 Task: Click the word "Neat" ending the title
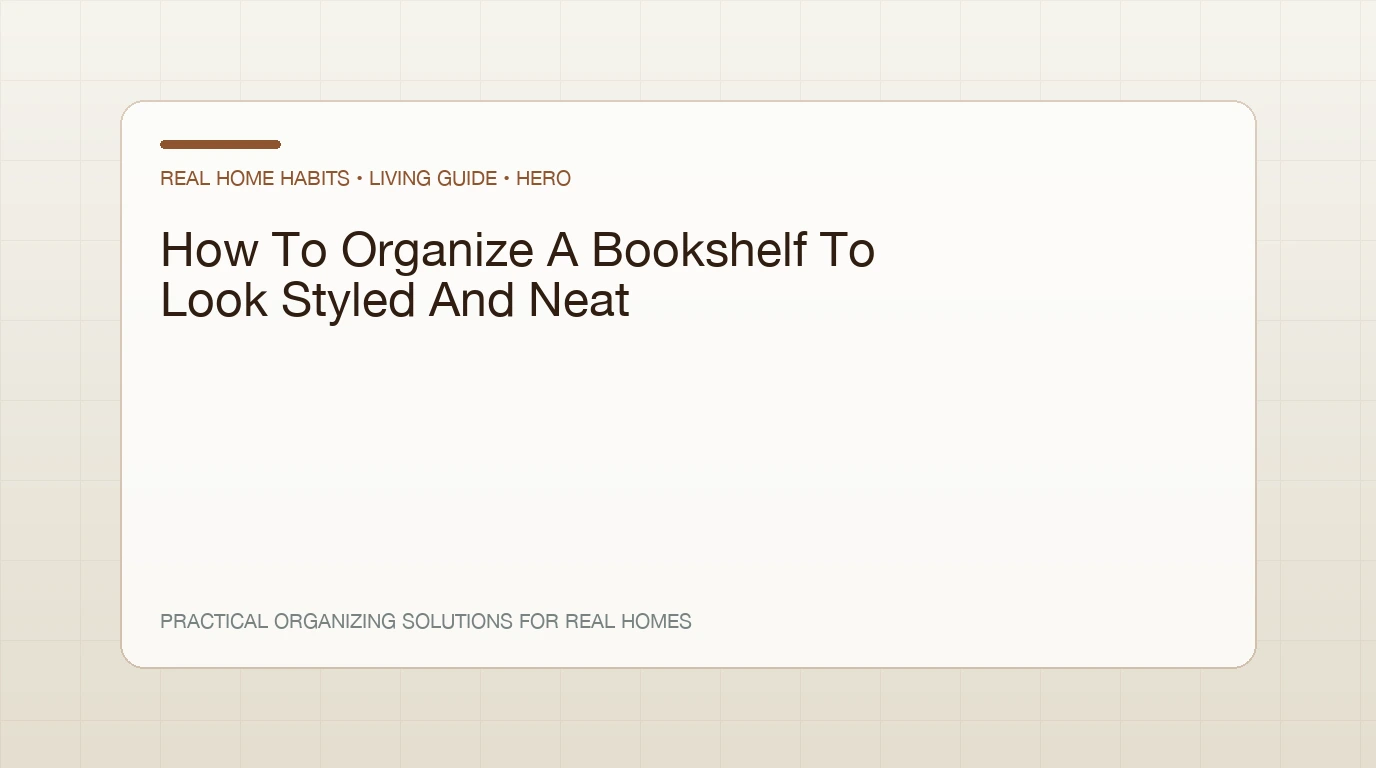(579, 300)
